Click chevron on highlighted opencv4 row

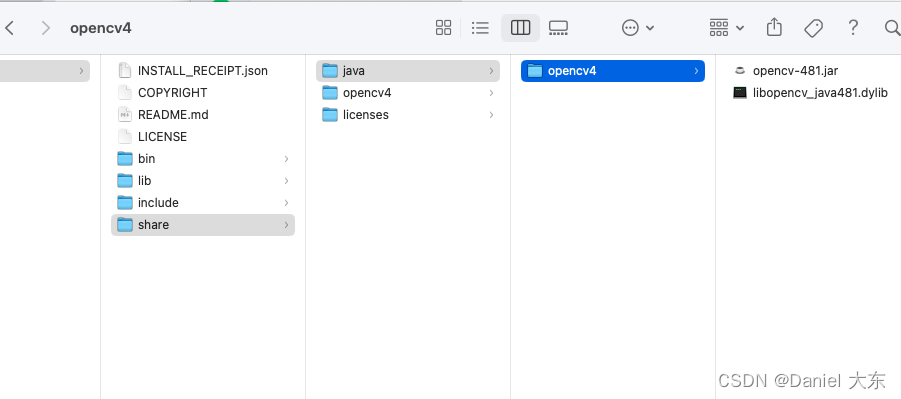coord(696,71)
